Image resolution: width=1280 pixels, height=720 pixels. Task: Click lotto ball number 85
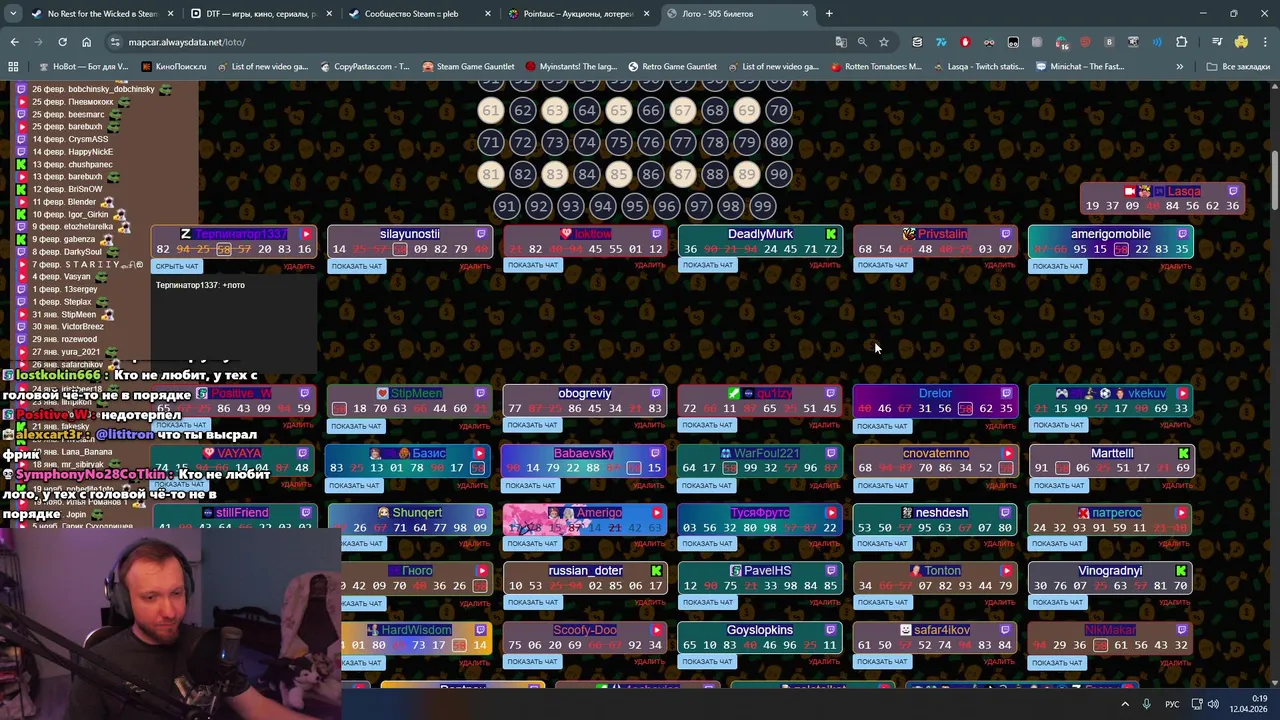pyautogui.click(x=618, y=174)
